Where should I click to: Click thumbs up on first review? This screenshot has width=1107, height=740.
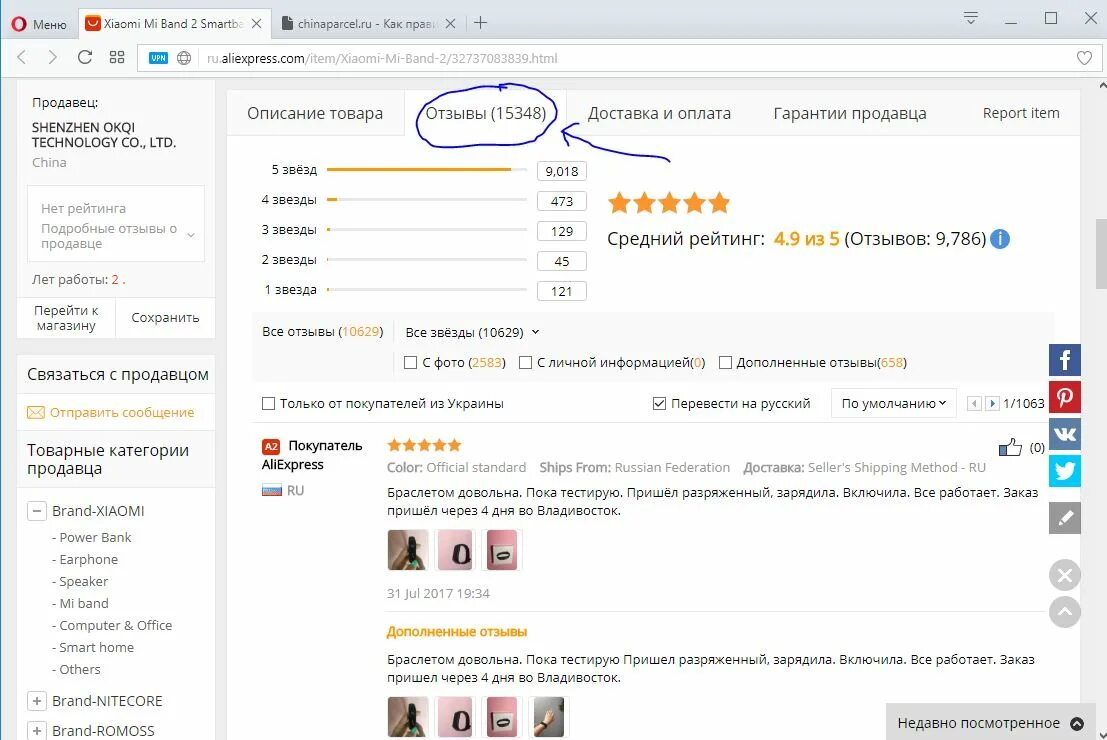1010,447
